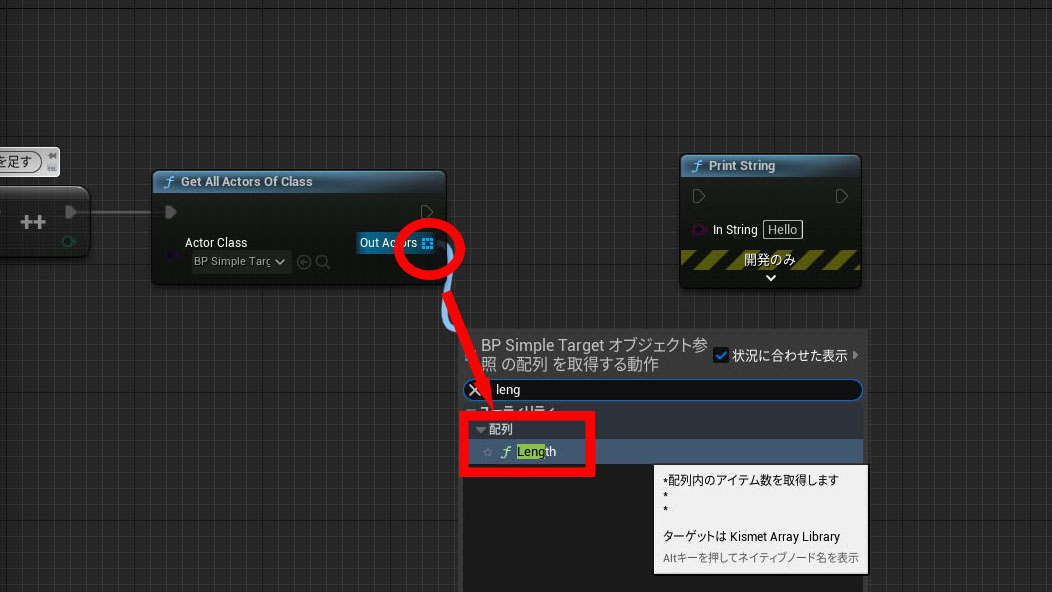
Task: Click the Print String exec input pin
Action: click(x=698, y=196)
